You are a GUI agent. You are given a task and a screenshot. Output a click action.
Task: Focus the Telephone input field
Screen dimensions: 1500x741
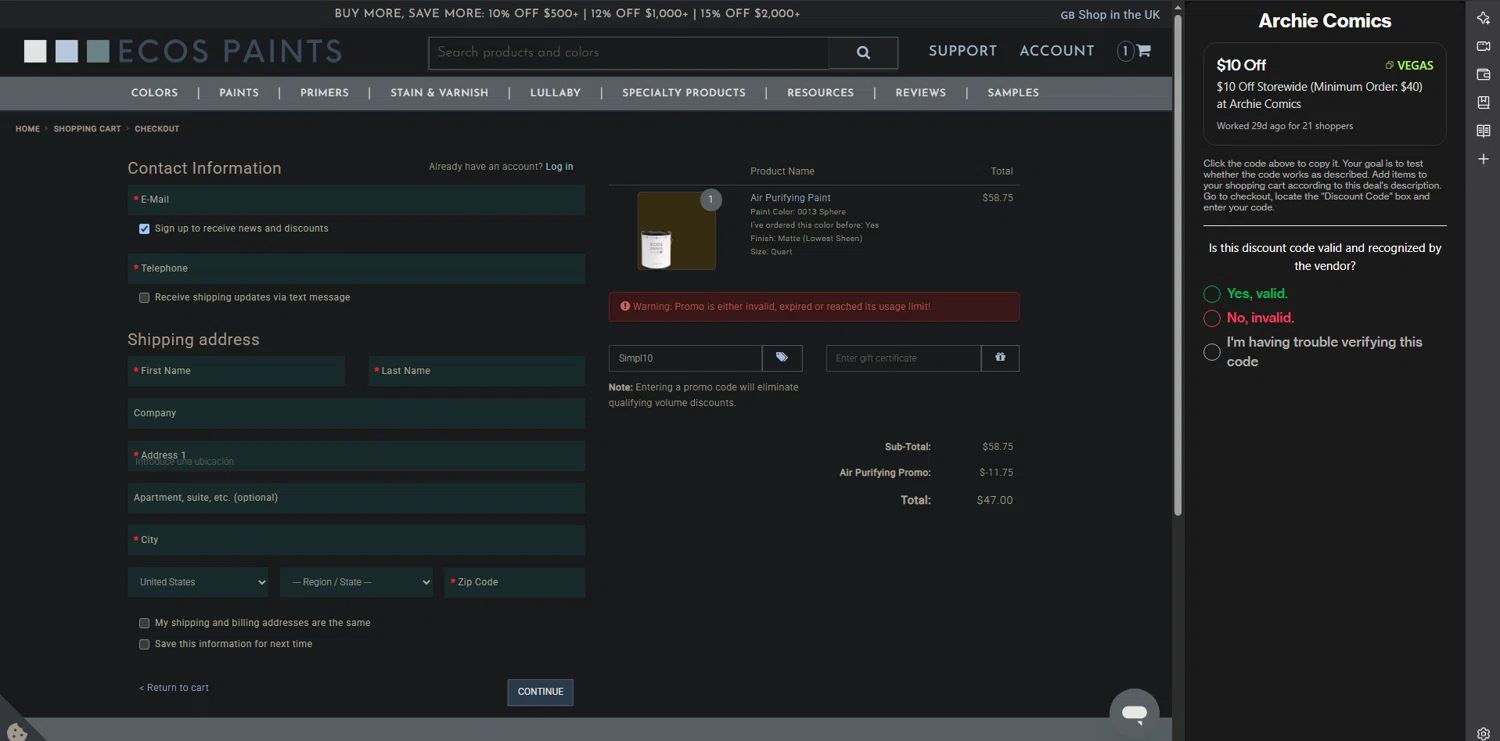356,269
